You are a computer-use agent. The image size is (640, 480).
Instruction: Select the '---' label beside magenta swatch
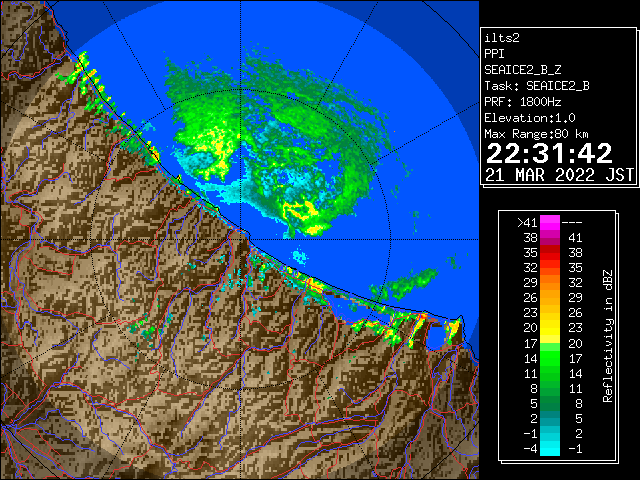point(572,223)
